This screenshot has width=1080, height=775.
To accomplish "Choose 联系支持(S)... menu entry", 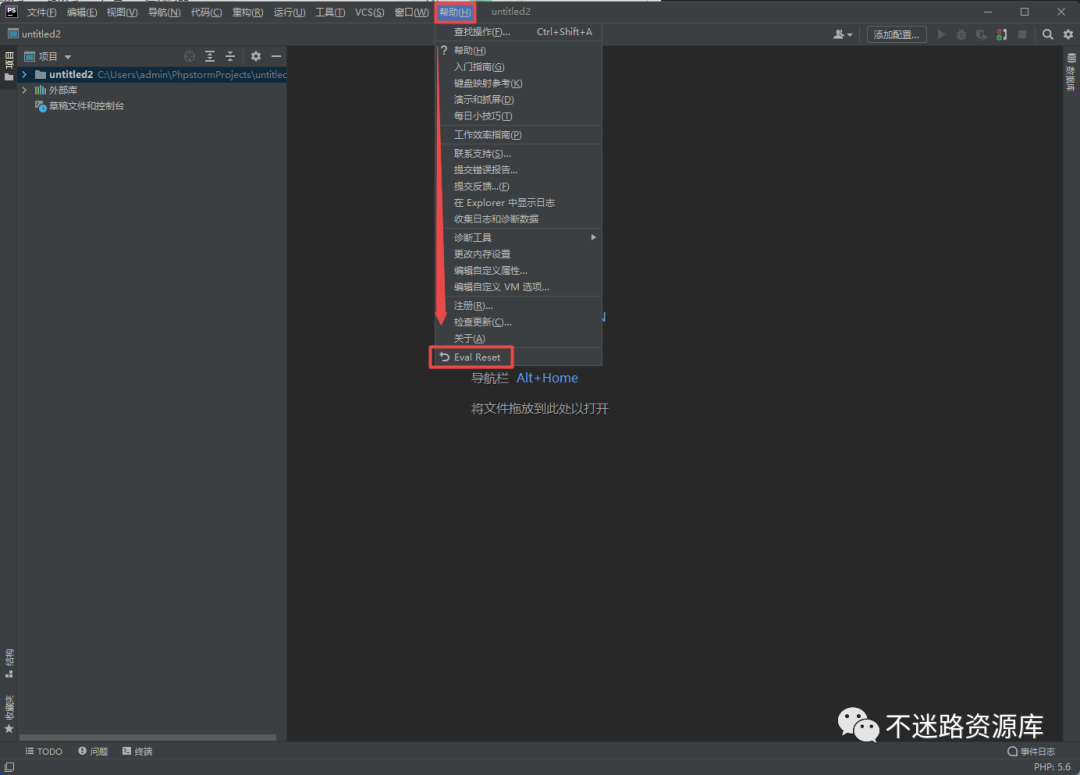I will pyautogui.click(x=519, y=154).
